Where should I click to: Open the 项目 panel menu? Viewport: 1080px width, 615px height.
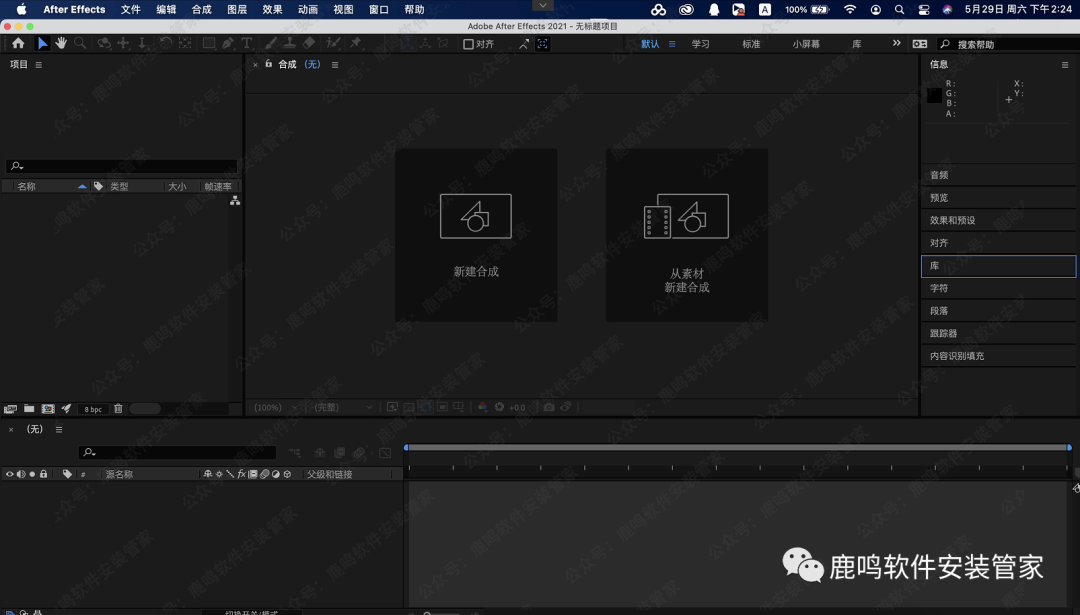(x=39, y=65)
